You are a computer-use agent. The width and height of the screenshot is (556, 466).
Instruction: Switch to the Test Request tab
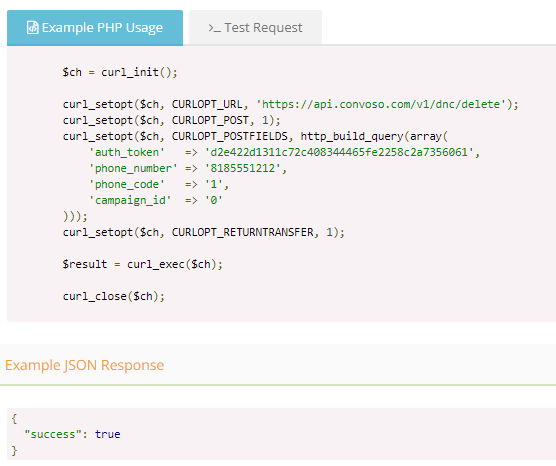pos(255,28)
